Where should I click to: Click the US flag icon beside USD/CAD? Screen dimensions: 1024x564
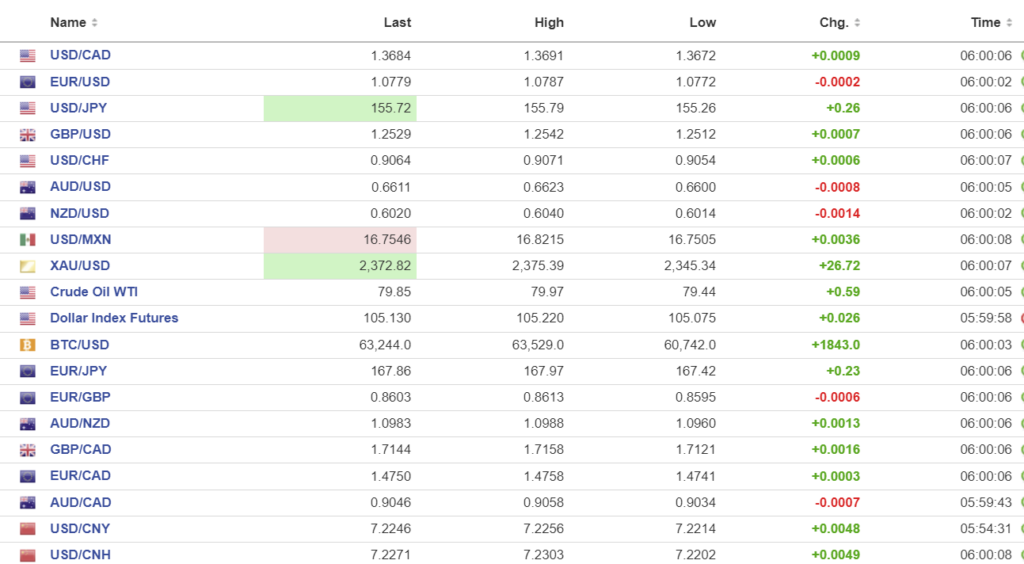click(28, 56)
